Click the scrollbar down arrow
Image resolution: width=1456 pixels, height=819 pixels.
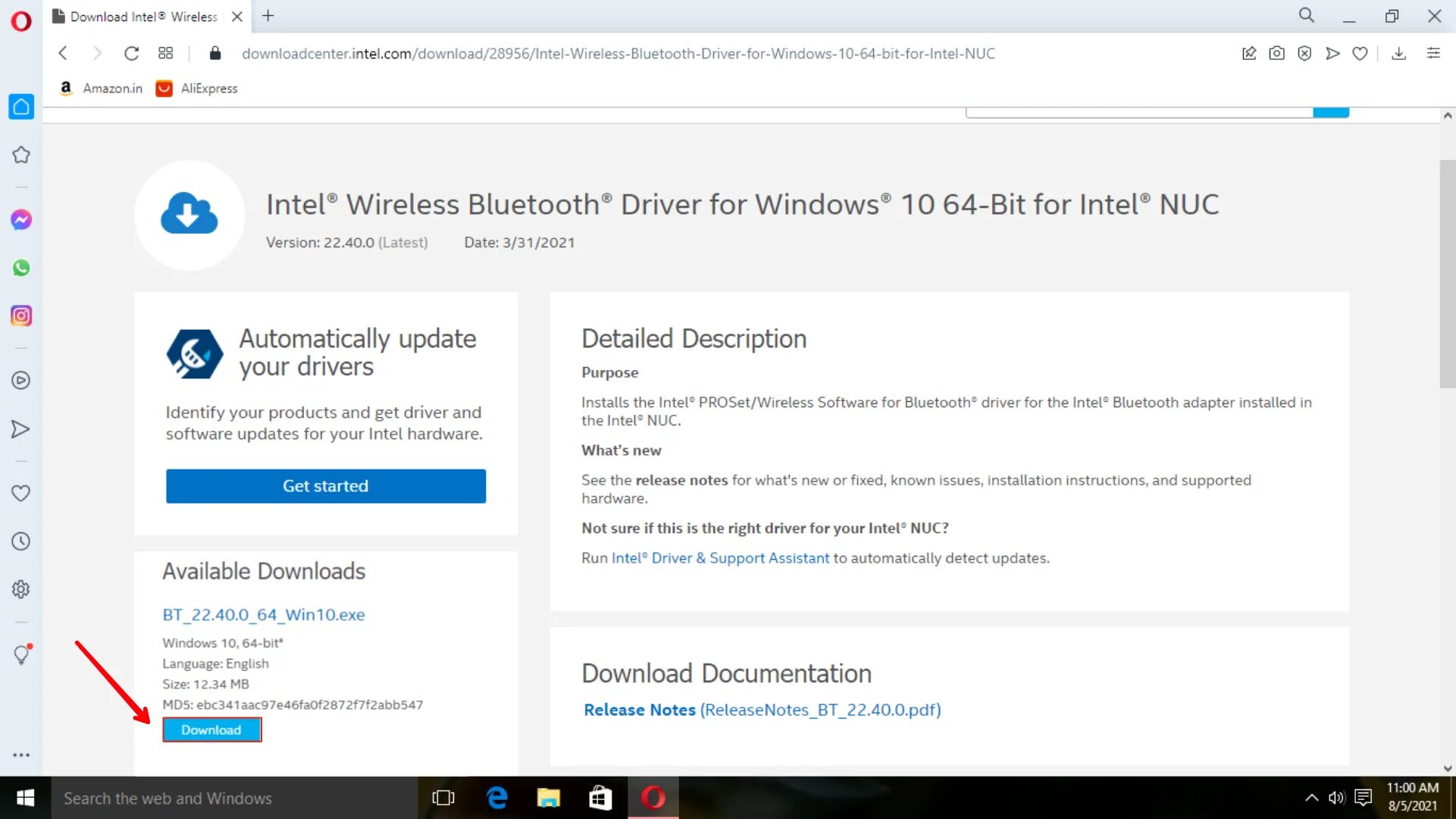coord(1447,768)
